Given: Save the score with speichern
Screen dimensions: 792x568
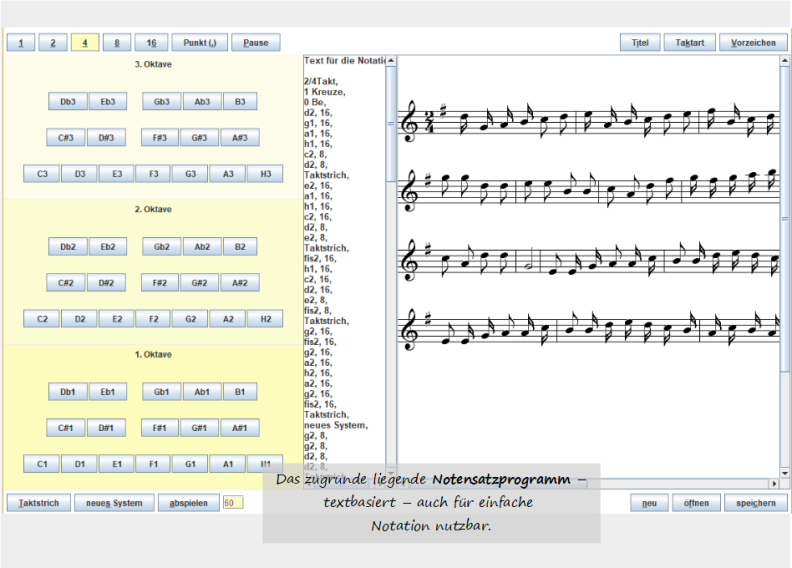Looking at the screenshot, I should pos(756,503).
